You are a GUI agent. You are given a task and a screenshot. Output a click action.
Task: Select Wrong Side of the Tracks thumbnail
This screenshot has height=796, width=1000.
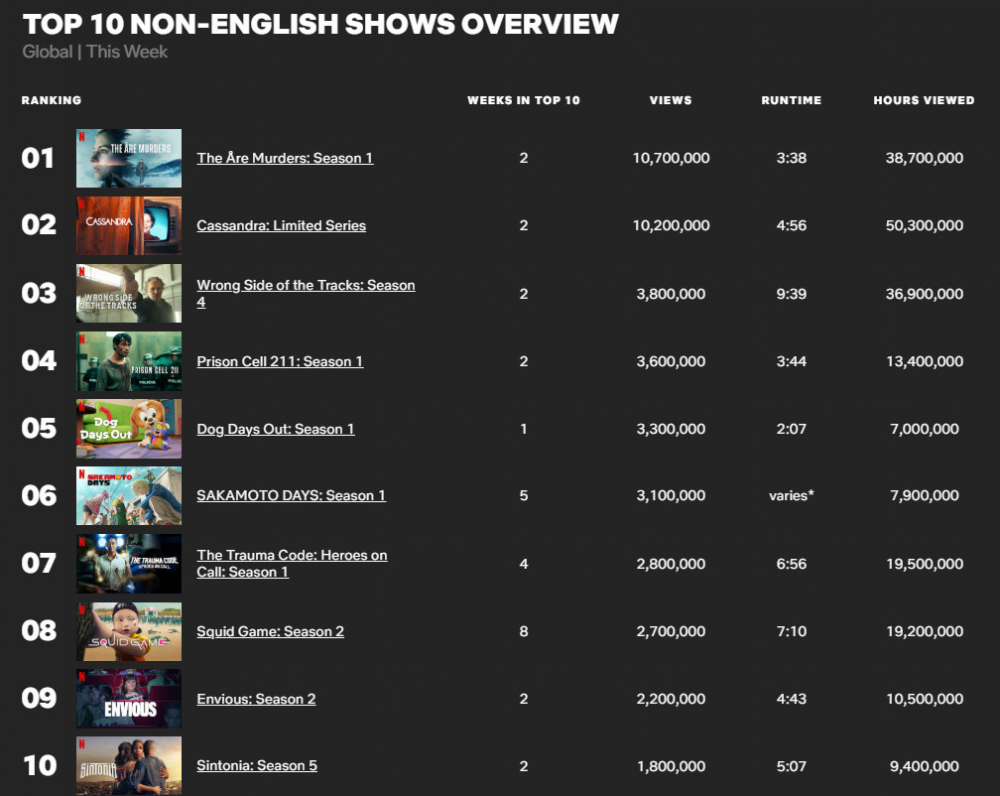[129, 293]
